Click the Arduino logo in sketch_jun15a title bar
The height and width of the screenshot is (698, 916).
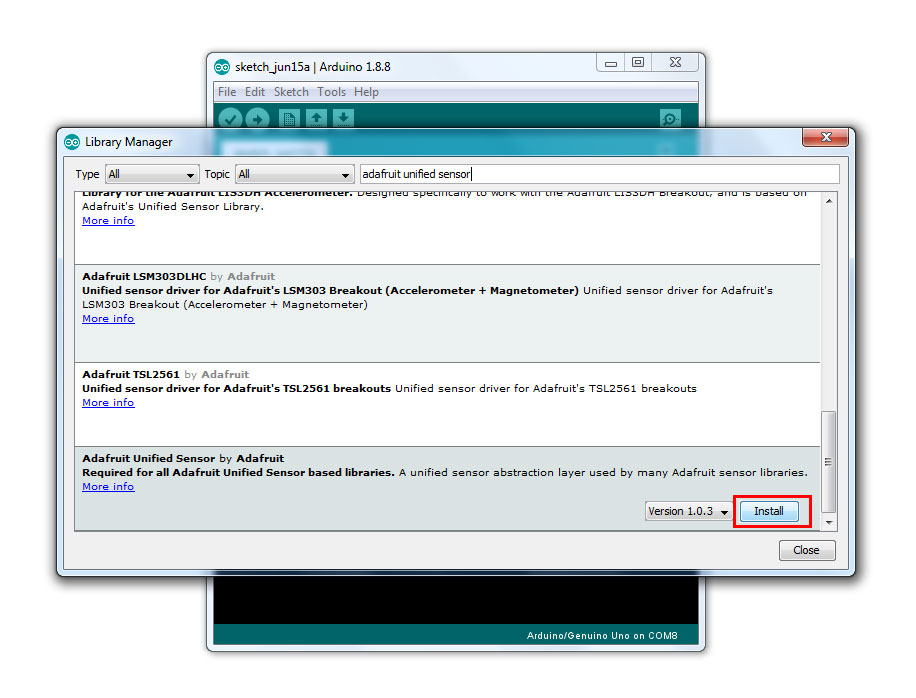pyautogui.click(x=222, y=67)
